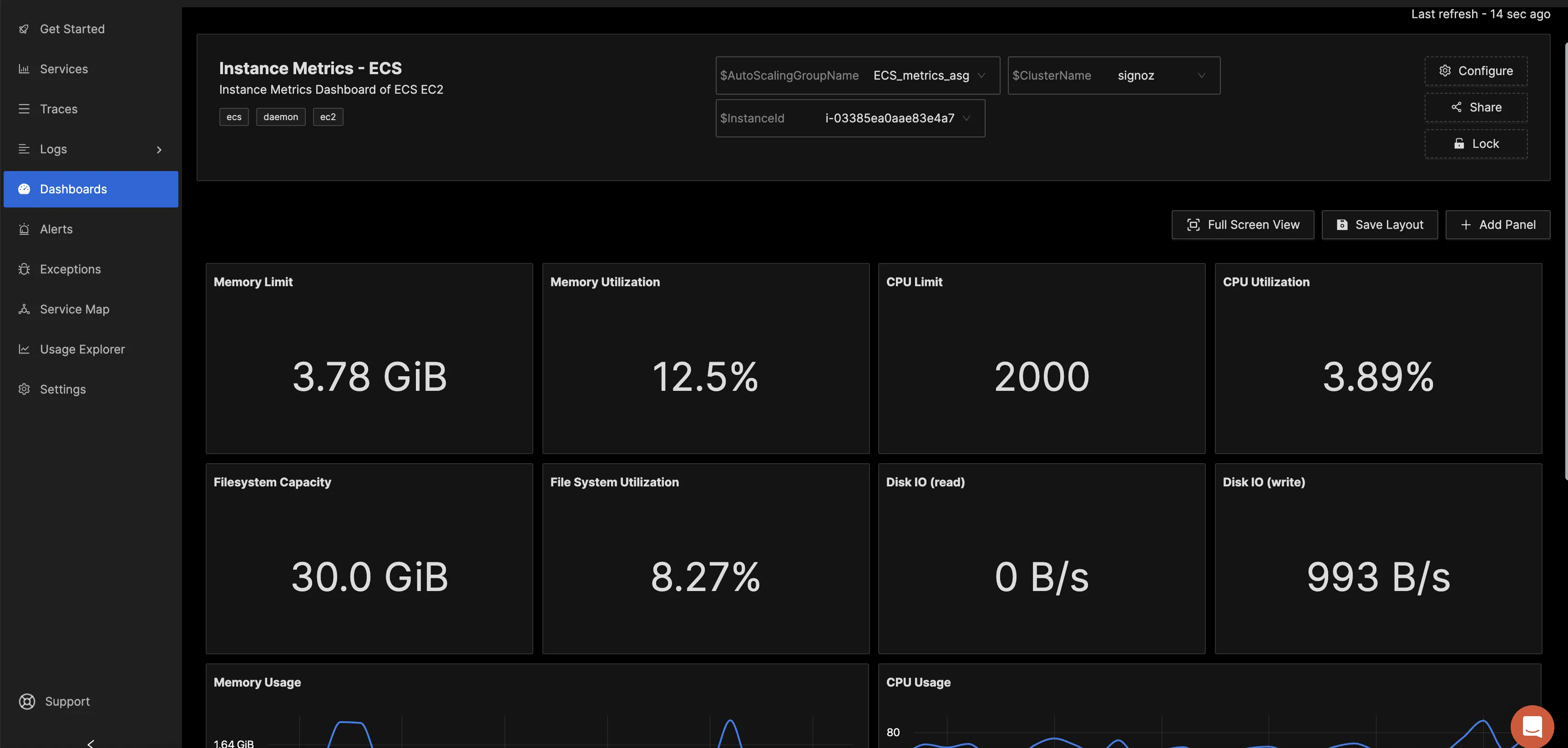Image resolution: width=1568 pixels, height=748 pixels.
Task: Click the Filesystem Capacity panel title
Action: click(272, 483)
